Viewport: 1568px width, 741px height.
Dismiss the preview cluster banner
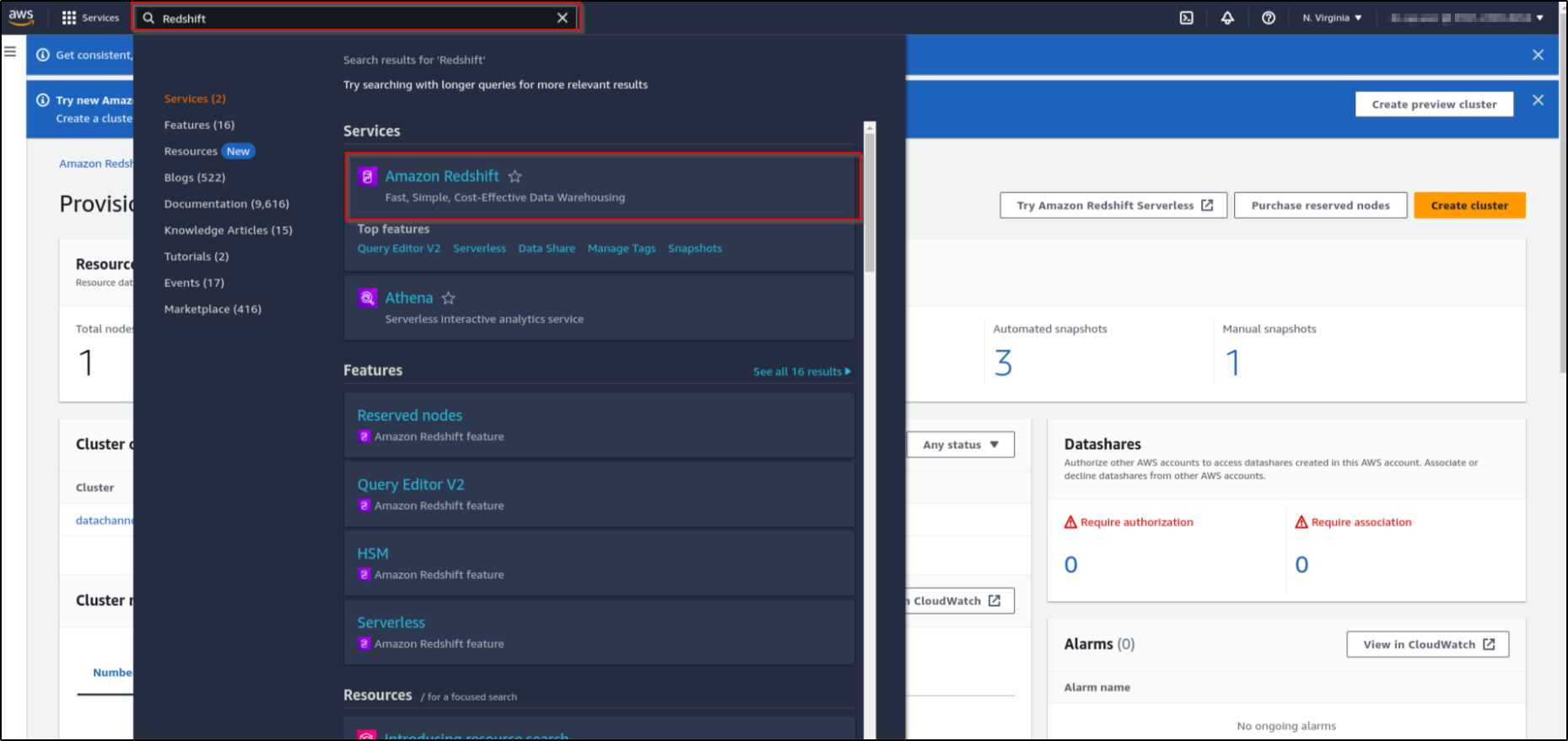[1538, 100]
